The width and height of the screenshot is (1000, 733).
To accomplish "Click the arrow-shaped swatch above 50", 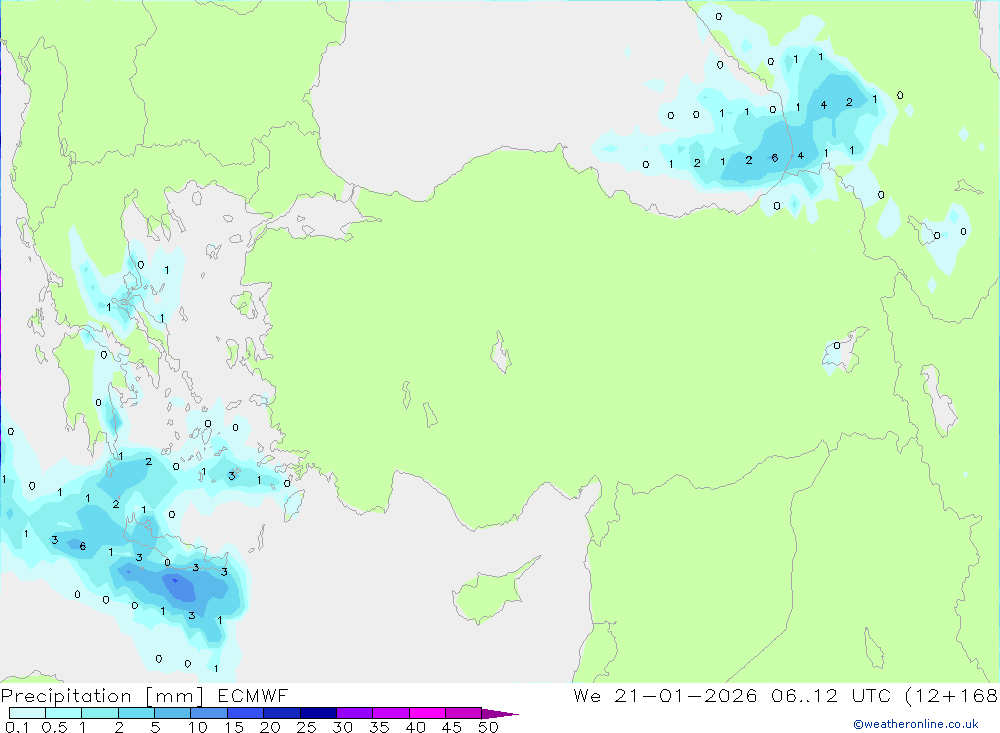I will [499, 713].
